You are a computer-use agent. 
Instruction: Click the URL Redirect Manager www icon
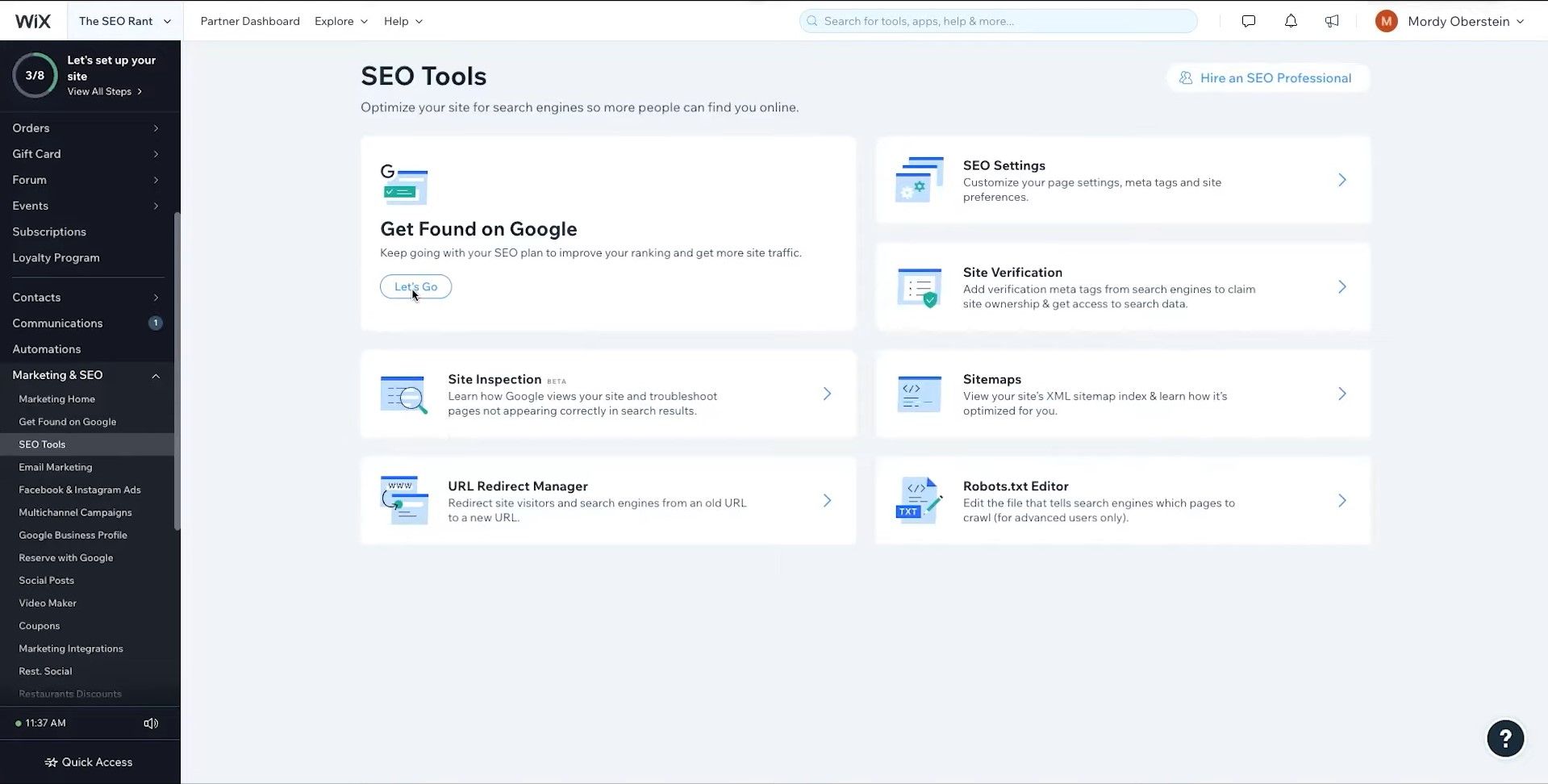pos(403,501)
